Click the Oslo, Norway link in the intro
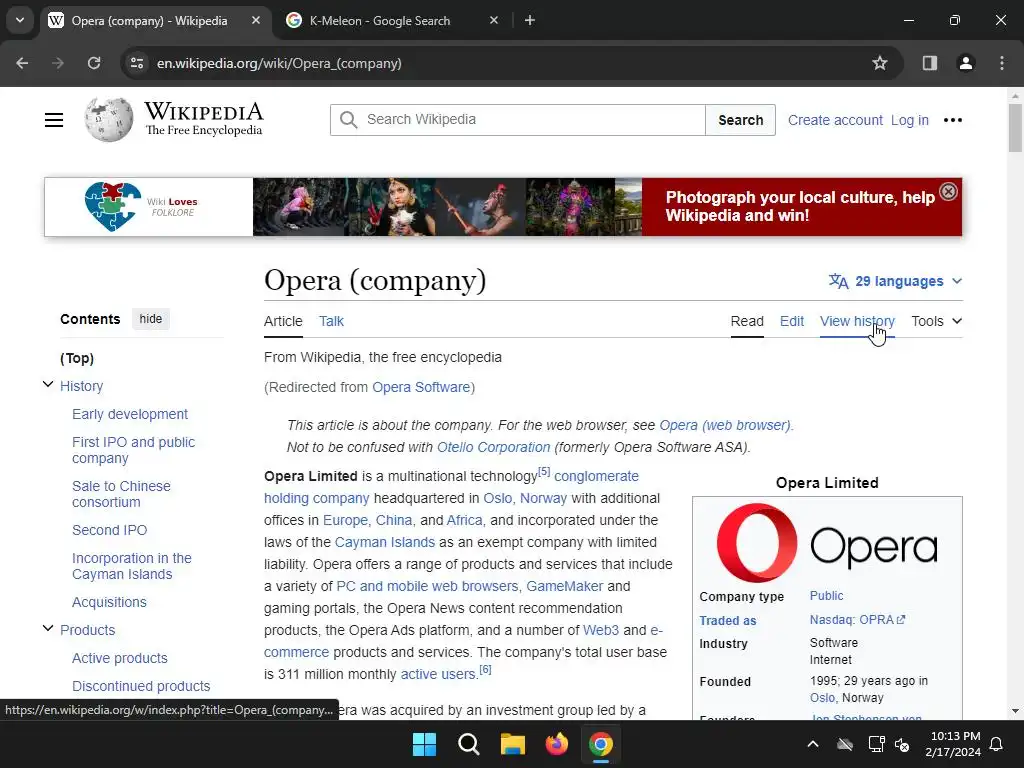The height and width of the screenshot is (768, 1024). (x=525, y=498)
